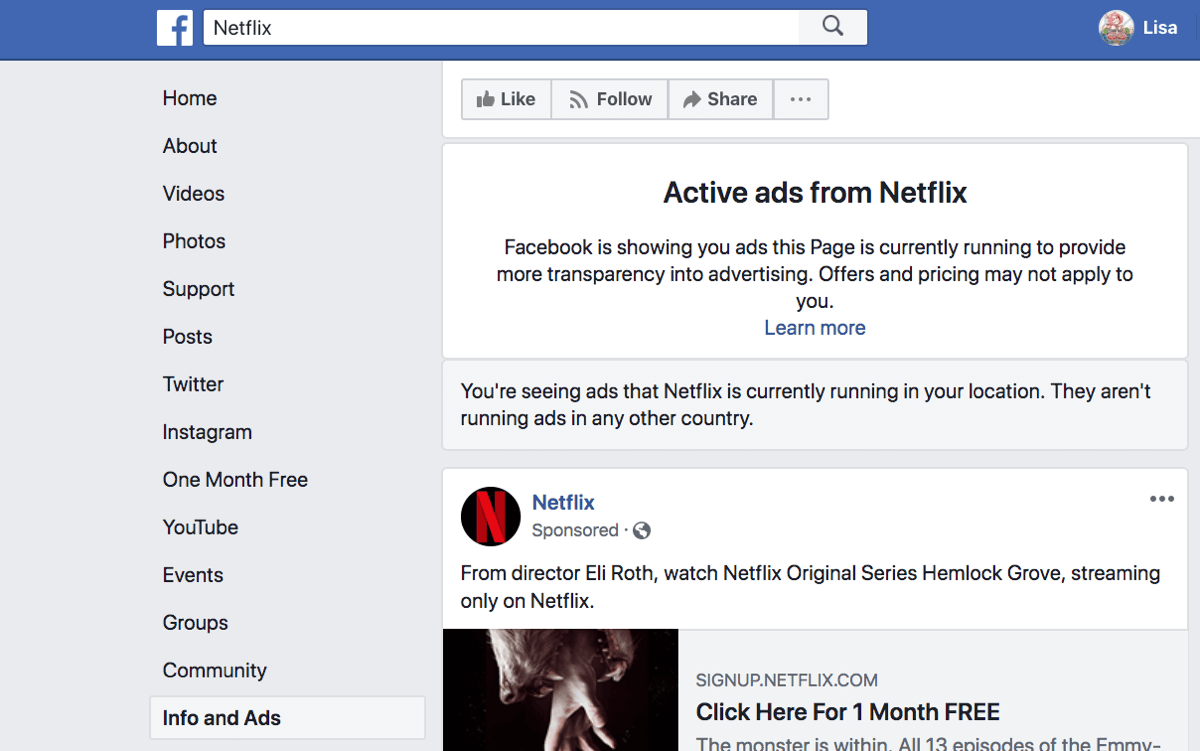1200x751 pixels.
Task: Open the Facebook logo home icon
Action: [175, 28]
